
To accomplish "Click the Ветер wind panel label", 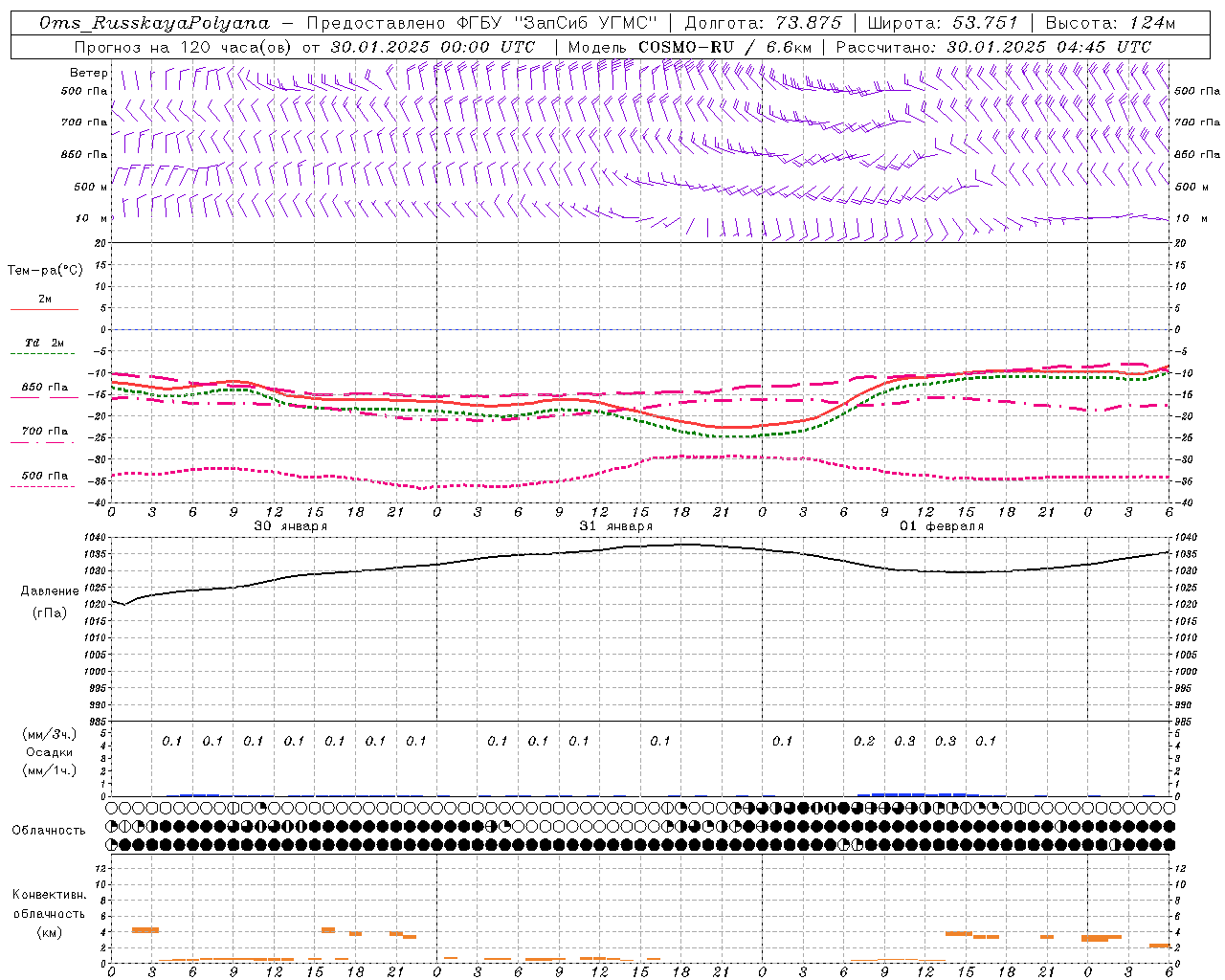I will click(x=89, y=73).
